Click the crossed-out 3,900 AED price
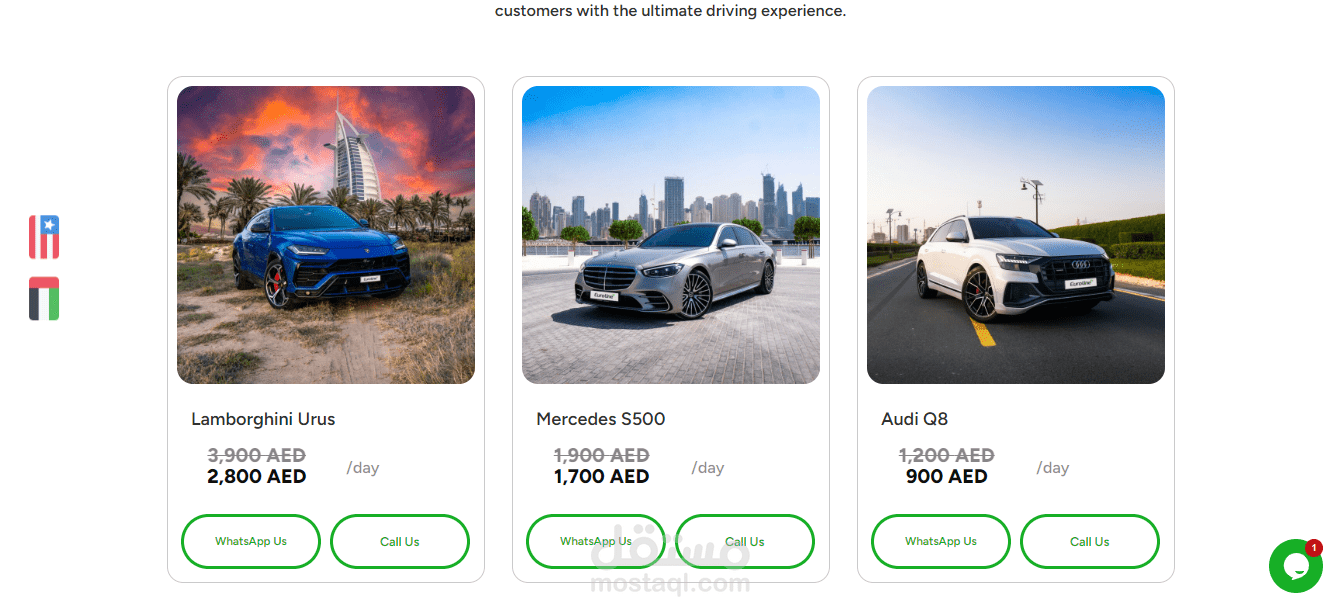The image size is (1342, 609). [257, 456]
